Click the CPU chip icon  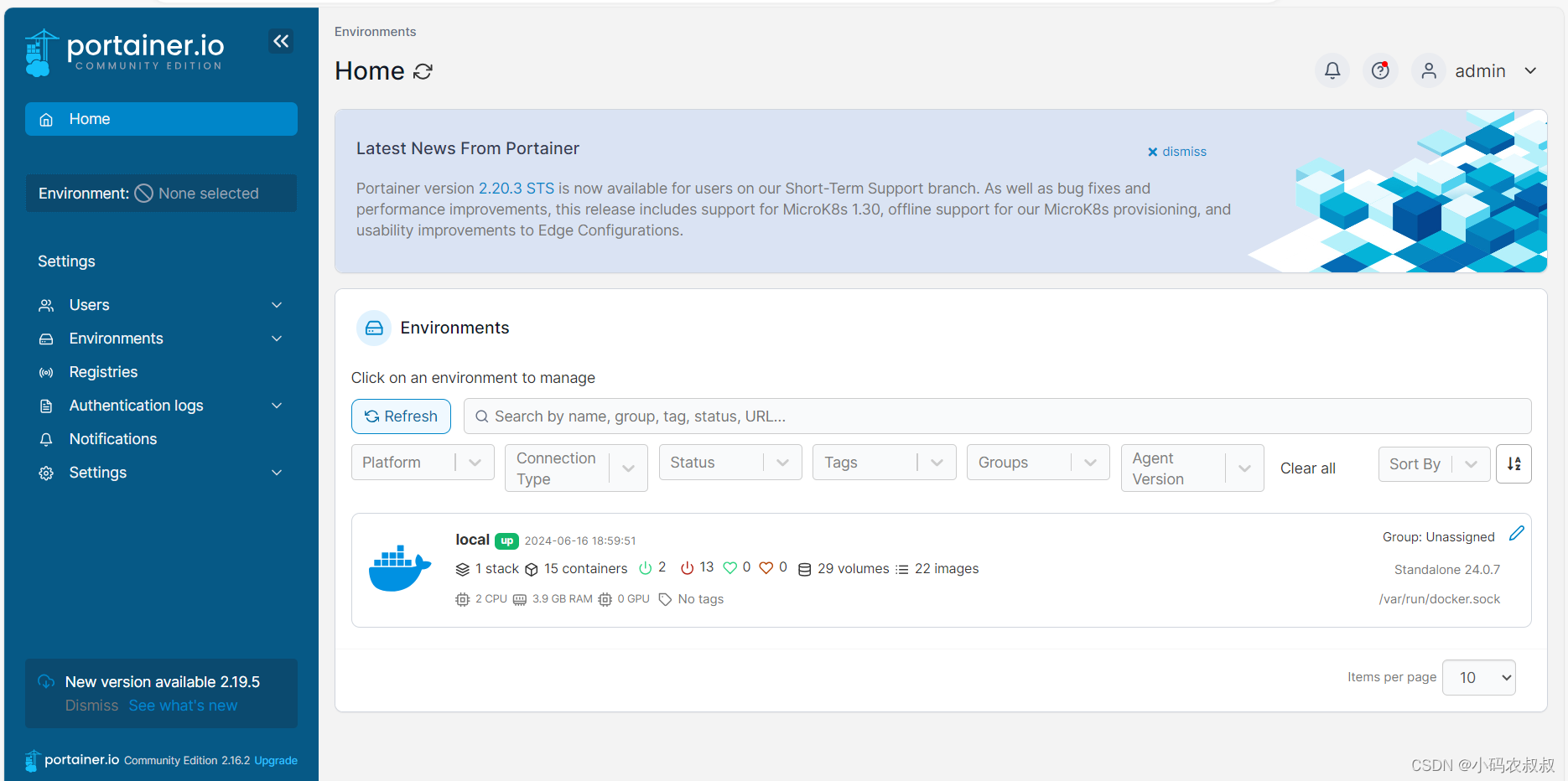coord(462,599)
